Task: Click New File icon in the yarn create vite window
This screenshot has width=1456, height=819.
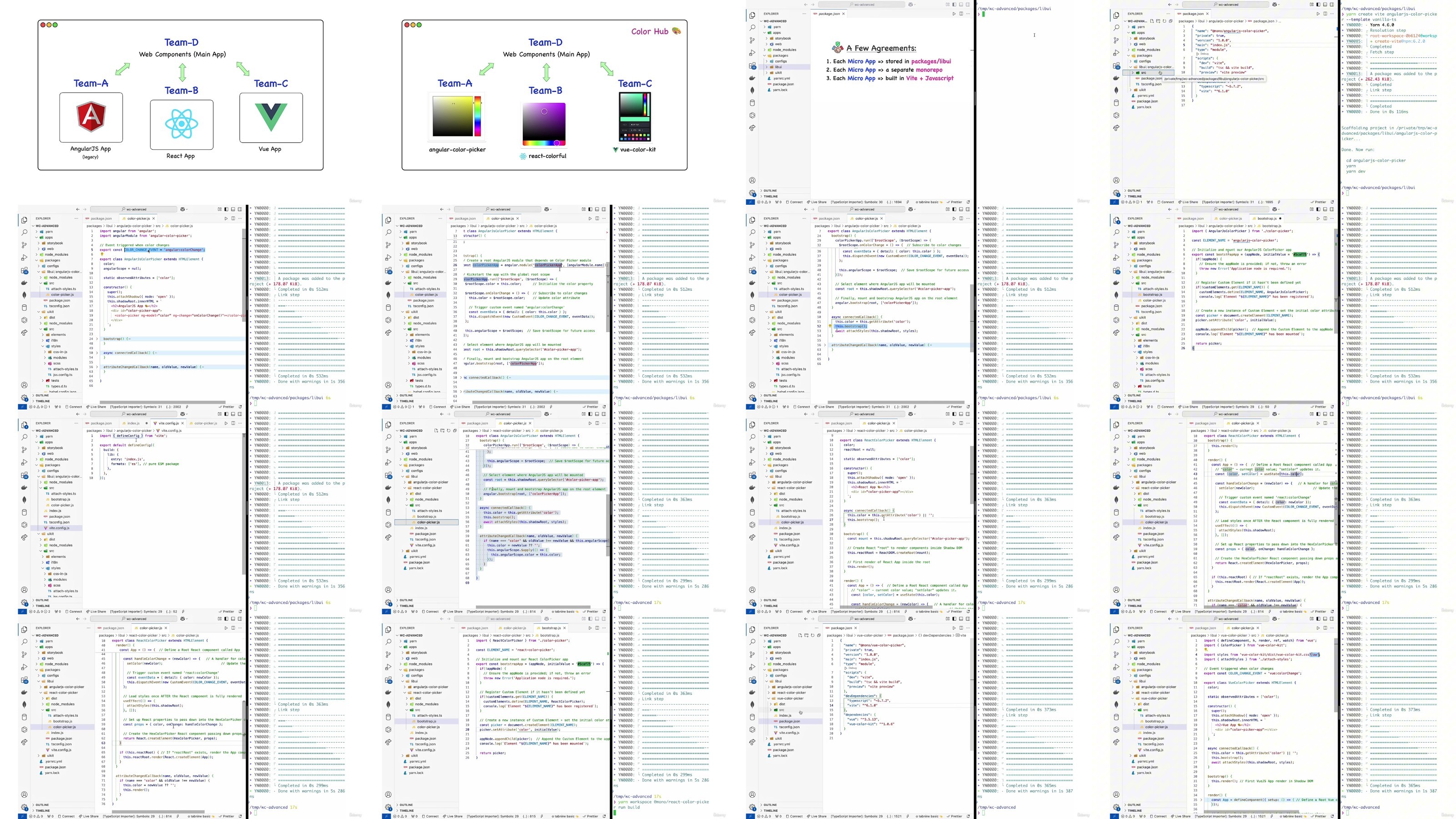Action: pos(1152,21)
